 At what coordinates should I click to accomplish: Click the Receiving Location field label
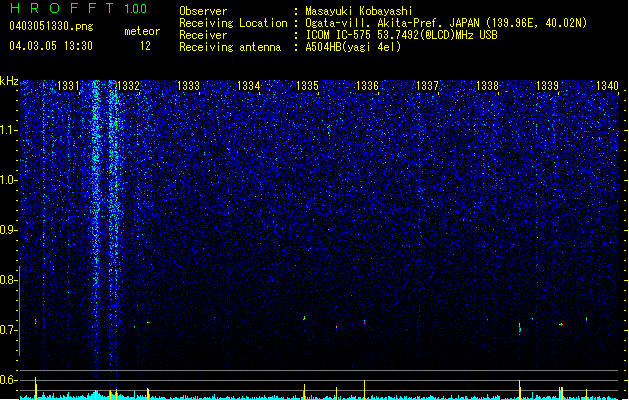point(233,23)
